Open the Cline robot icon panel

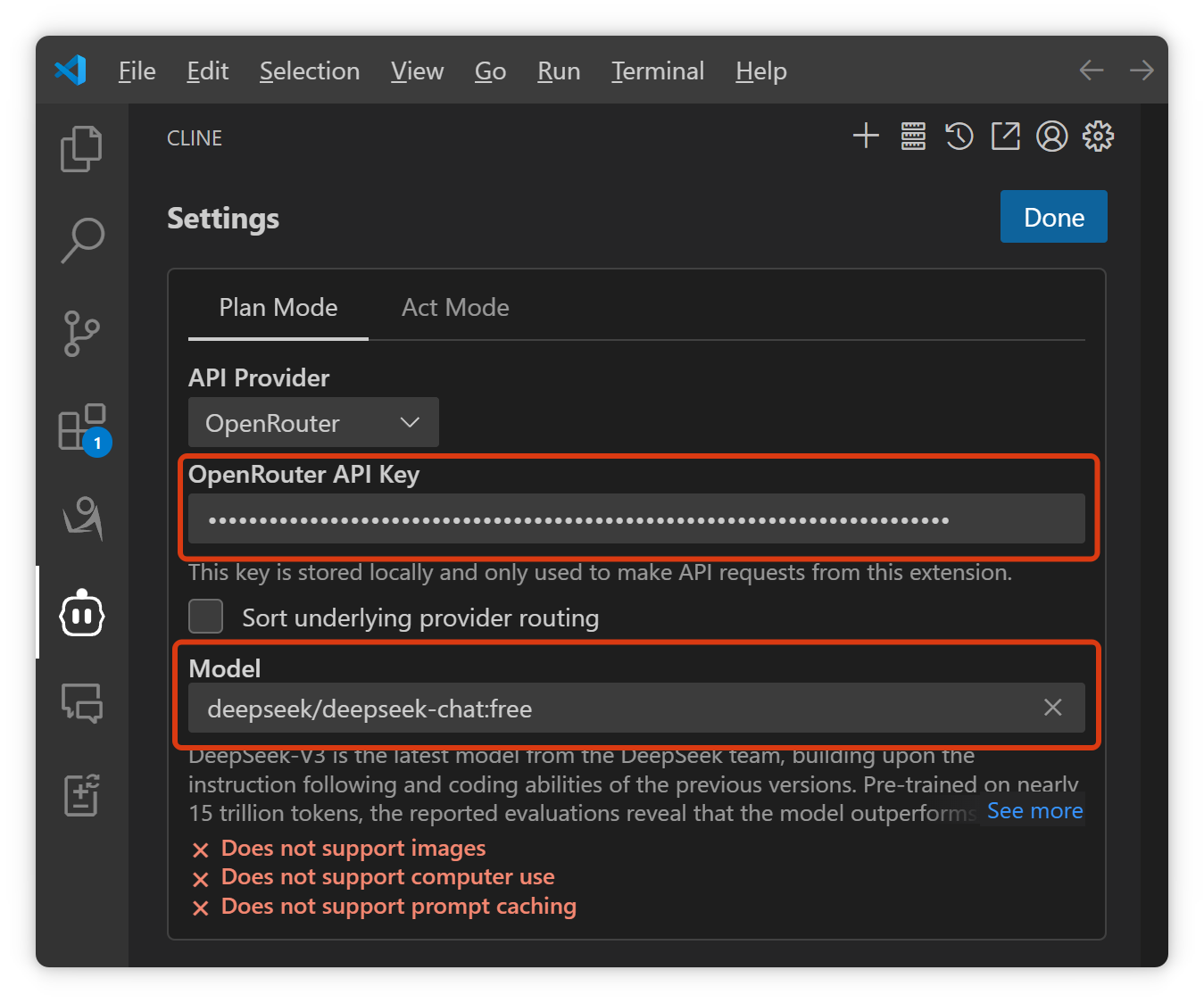point(81,613)
